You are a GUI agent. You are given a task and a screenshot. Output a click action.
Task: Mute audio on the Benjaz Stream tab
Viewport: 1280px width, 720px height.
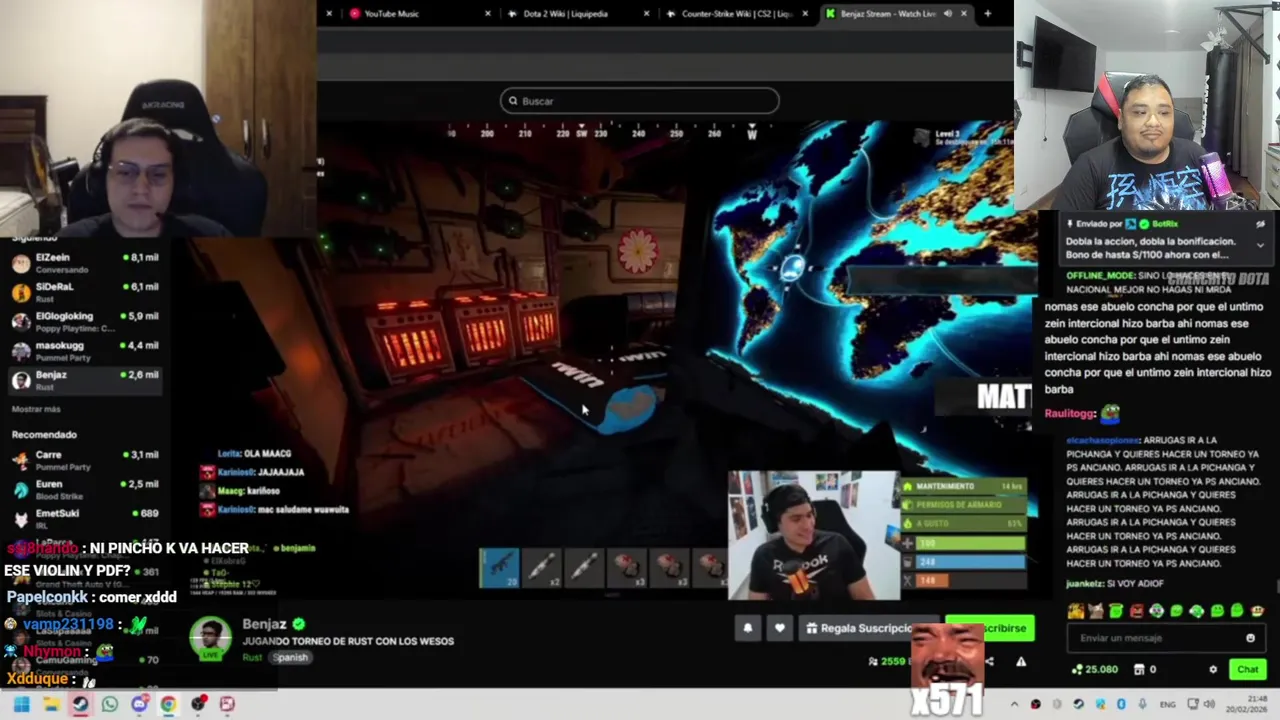click(x=947, y=13)
